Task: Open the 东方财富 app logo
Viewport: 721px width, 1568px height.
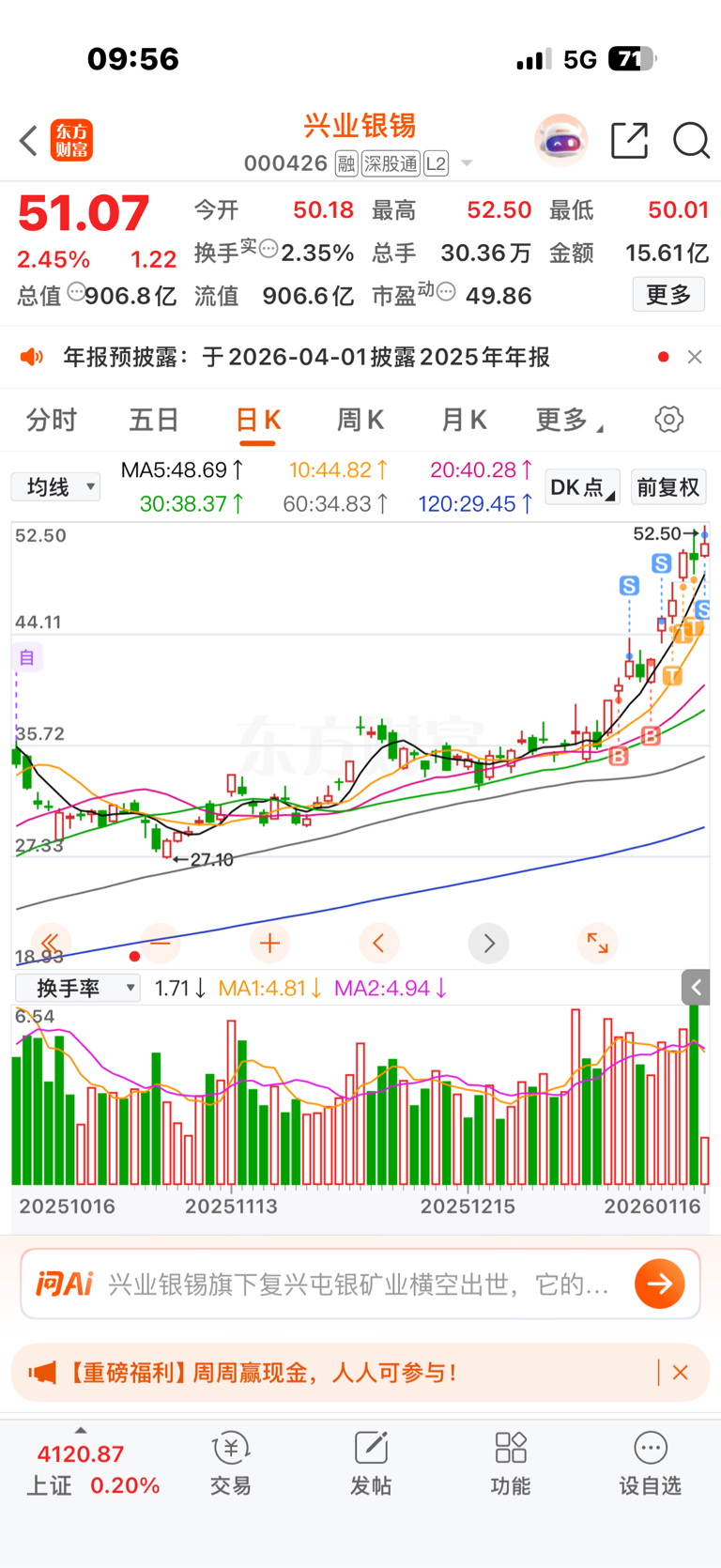Action: coord(71,141)
